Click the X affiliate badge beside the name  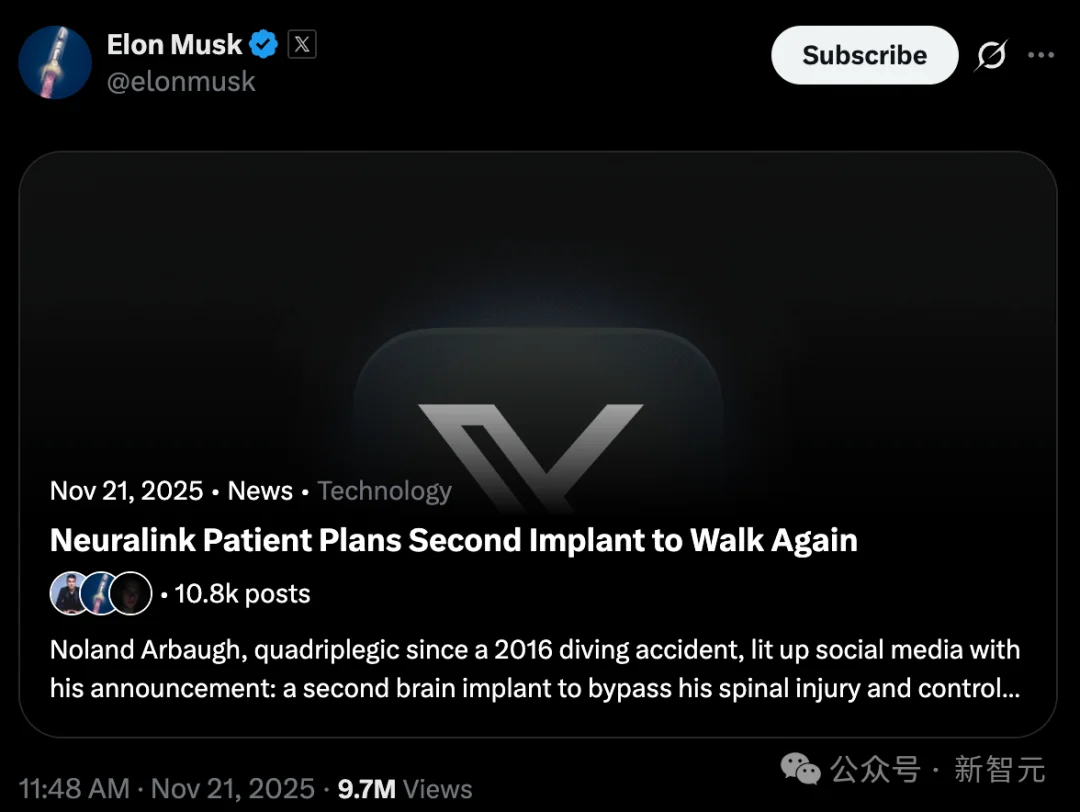point(302,45)
